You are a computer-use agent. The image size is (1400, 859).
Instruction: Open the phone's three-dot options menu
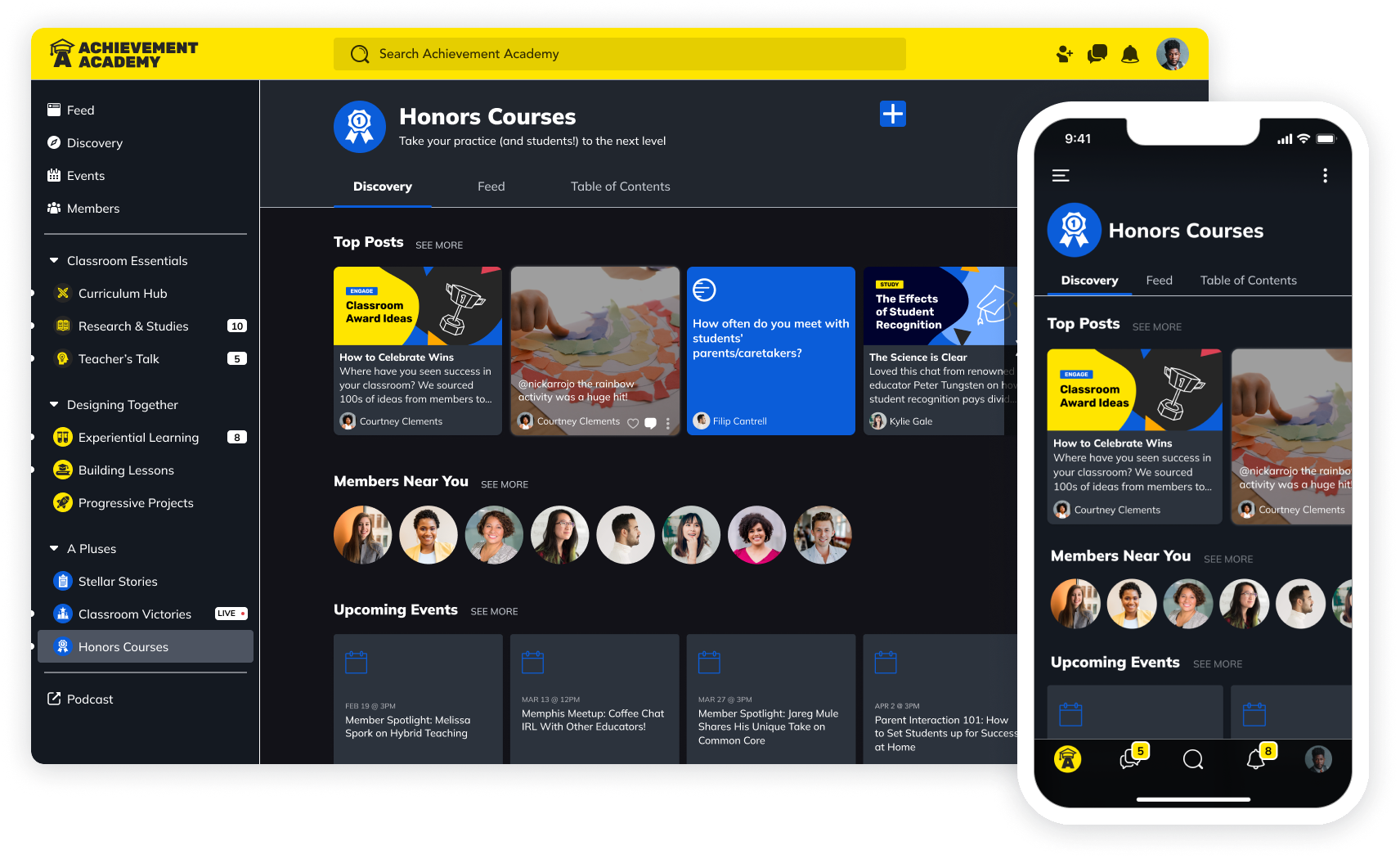1325,175
